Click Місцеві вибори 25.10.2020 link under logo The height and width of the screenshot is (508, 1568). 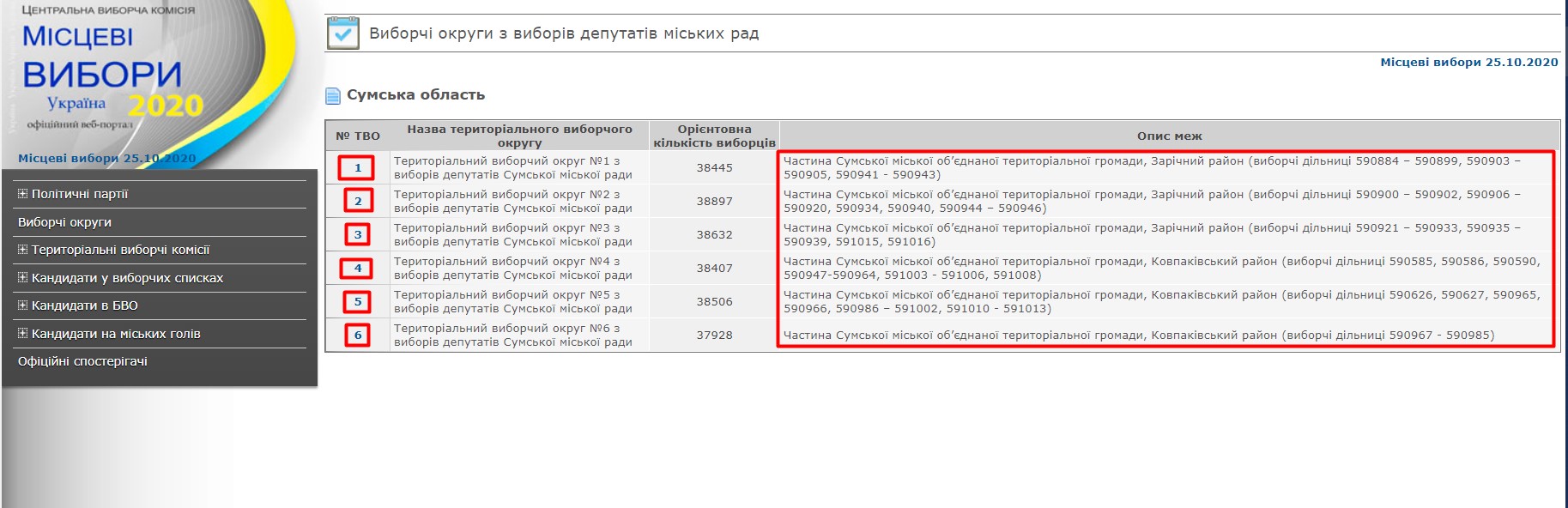tap(106, 159)
